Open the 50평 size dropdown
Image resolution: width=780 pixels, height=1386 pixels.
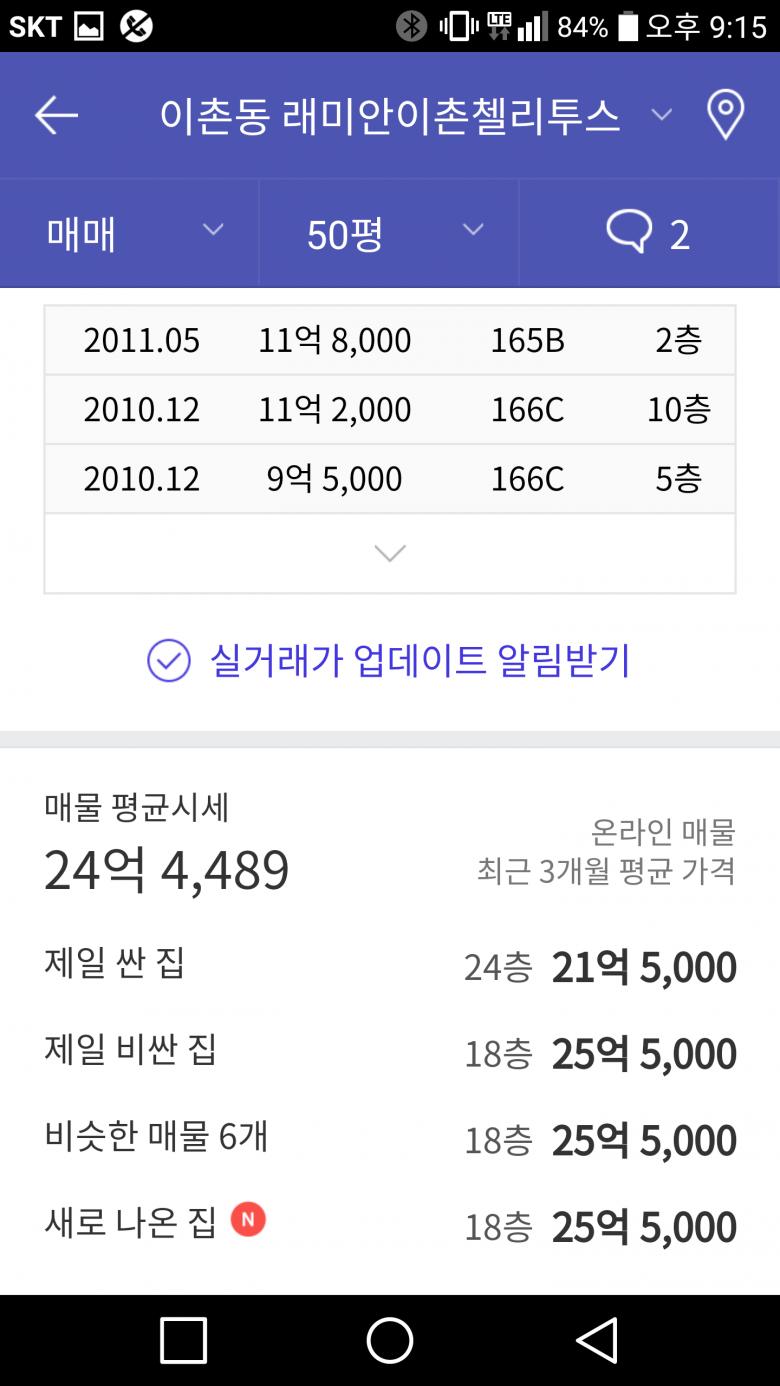(390, 233)
